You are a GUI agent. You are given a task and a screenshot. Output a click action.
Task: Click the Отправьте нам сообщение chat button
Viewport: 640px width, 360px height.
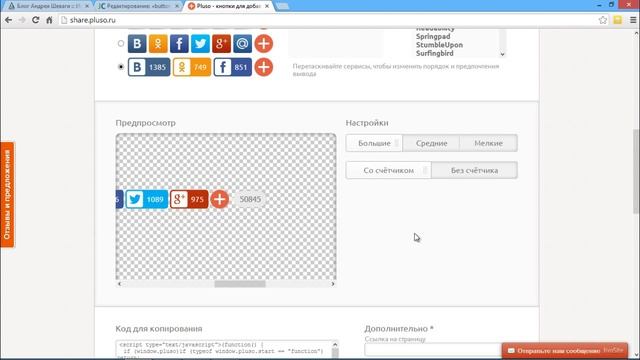565,351
